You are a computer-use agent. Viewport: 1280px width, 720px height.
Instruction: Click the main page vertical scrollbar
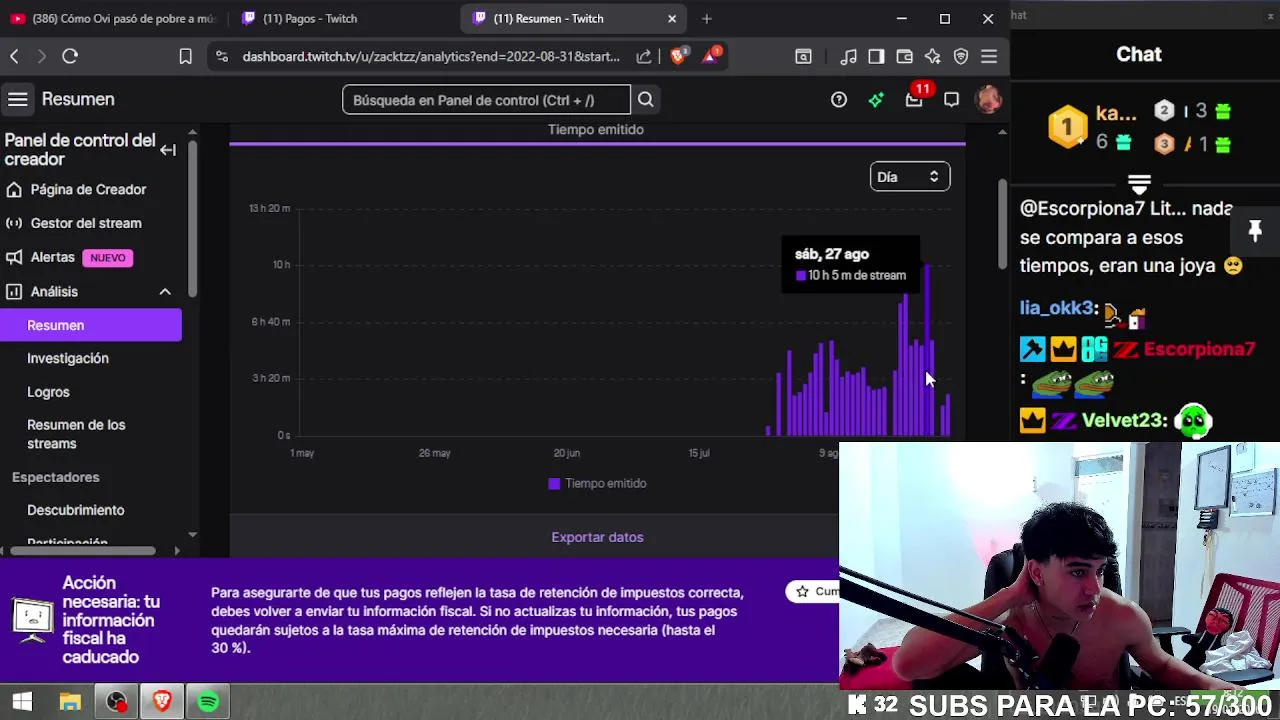click(1002, 224)
